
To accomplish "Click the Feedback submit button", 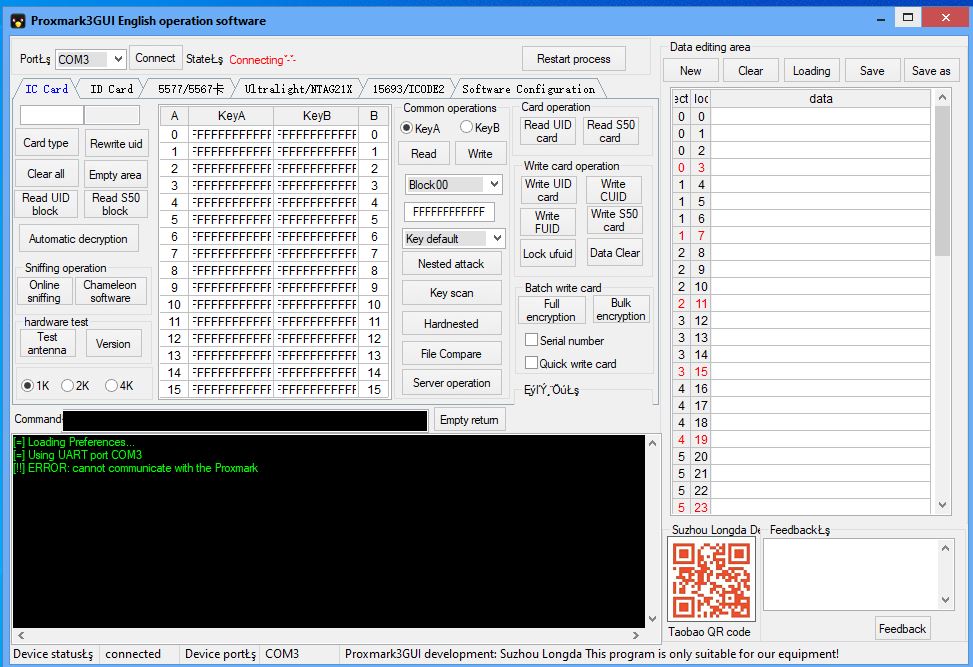I will tap(902, 629).
